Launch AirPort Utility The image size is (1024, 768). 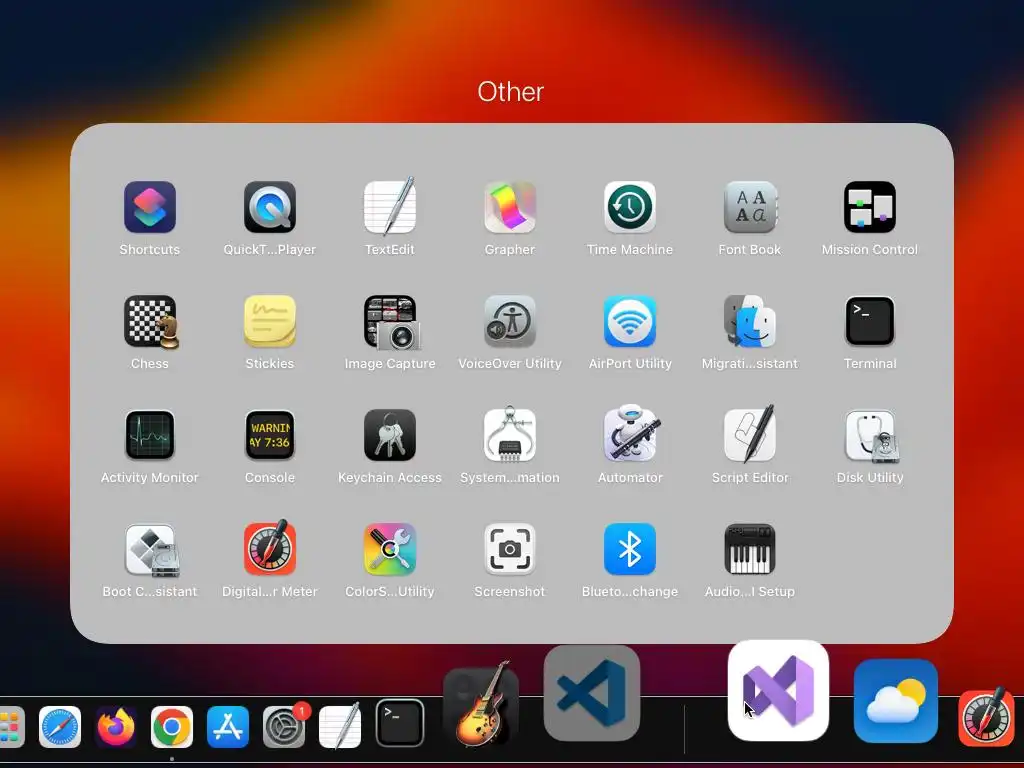point(630,321)
